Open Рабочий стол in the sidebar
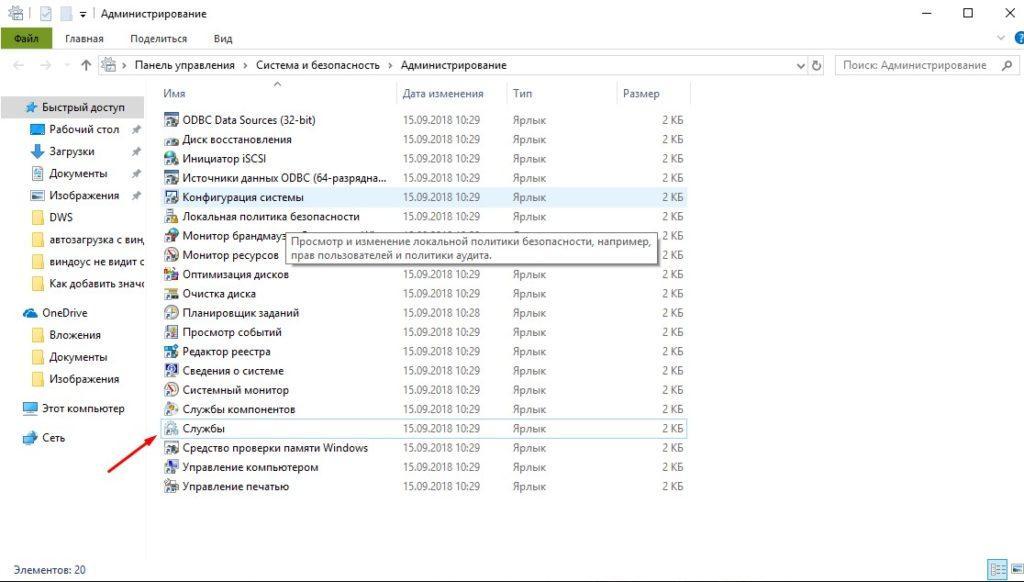The image size is (1024, 582). coord(84,129)
